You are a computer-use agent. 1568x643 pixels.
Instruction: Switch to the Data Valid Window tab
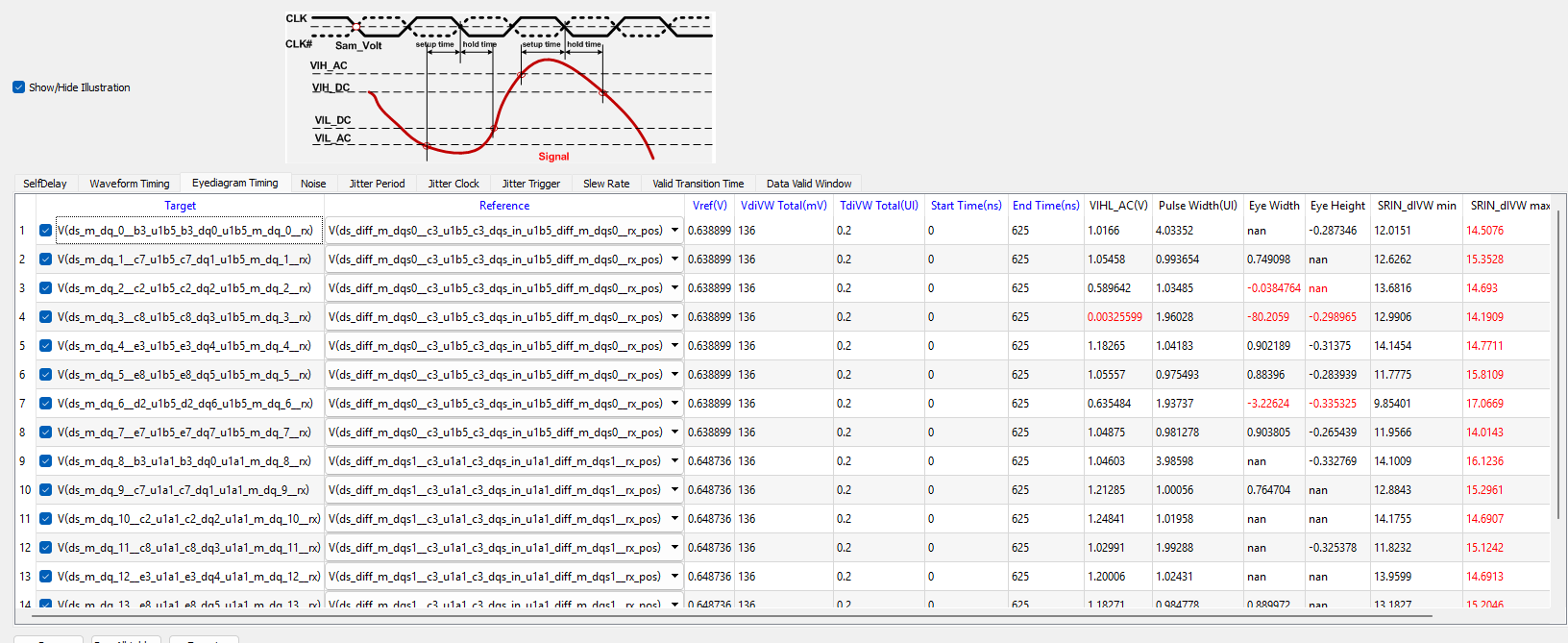pyautogui.click(x=808, y=184)
